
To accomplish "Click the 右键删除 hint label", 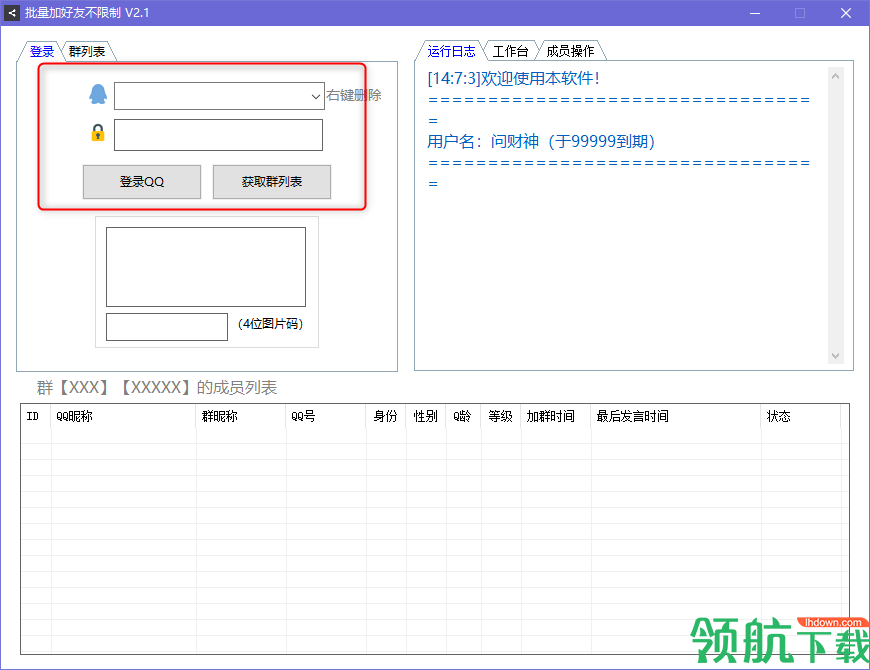I will point(353,95).
